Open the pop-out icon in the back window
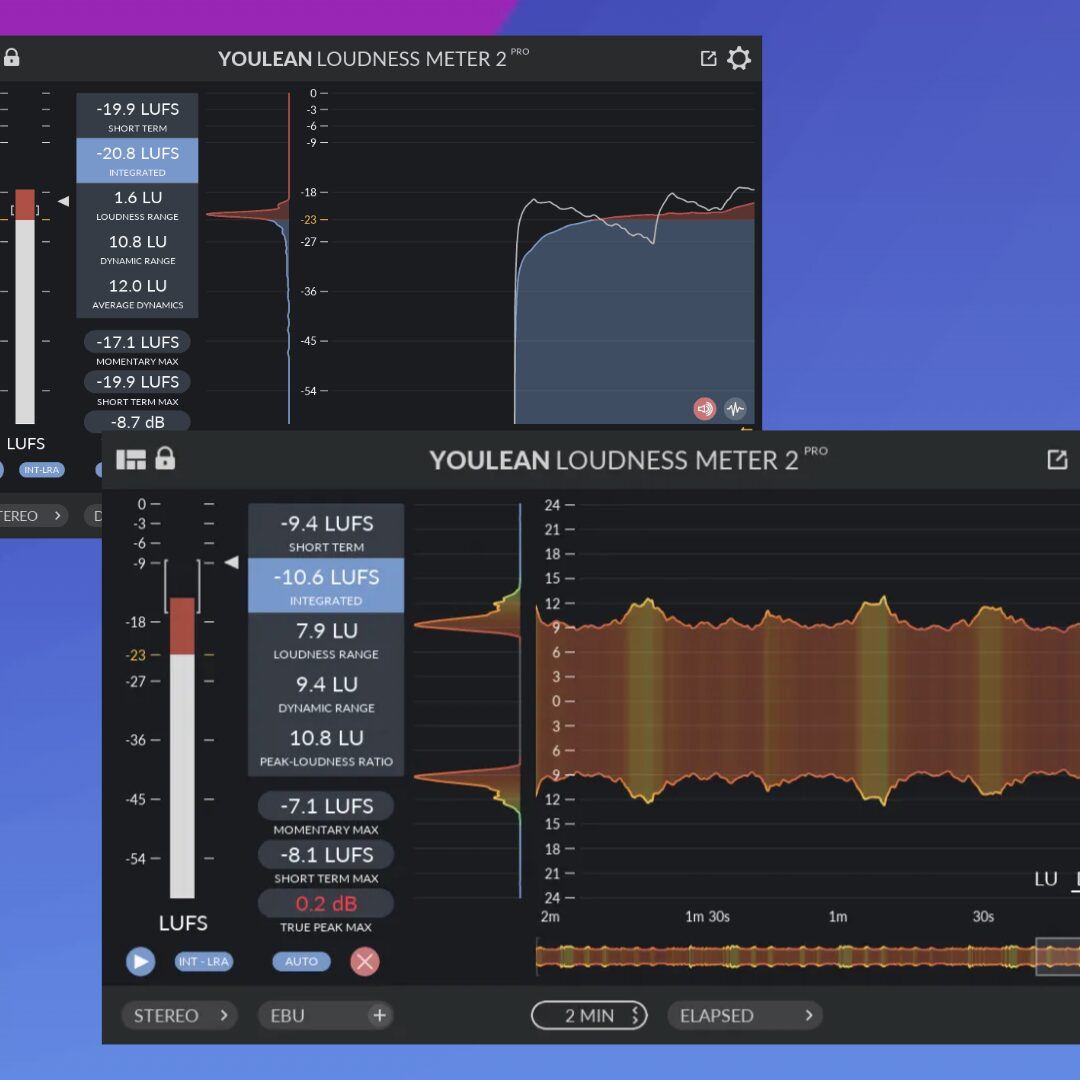 click(x=708, y=59)
